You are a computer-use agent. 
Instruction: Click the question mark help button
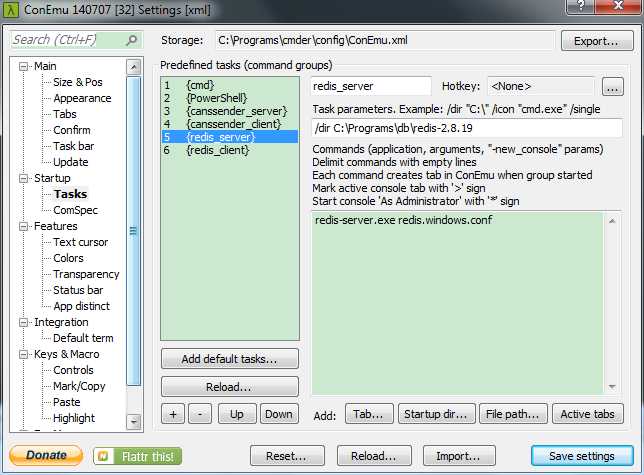pyautogui.click(x=580, y=6)
